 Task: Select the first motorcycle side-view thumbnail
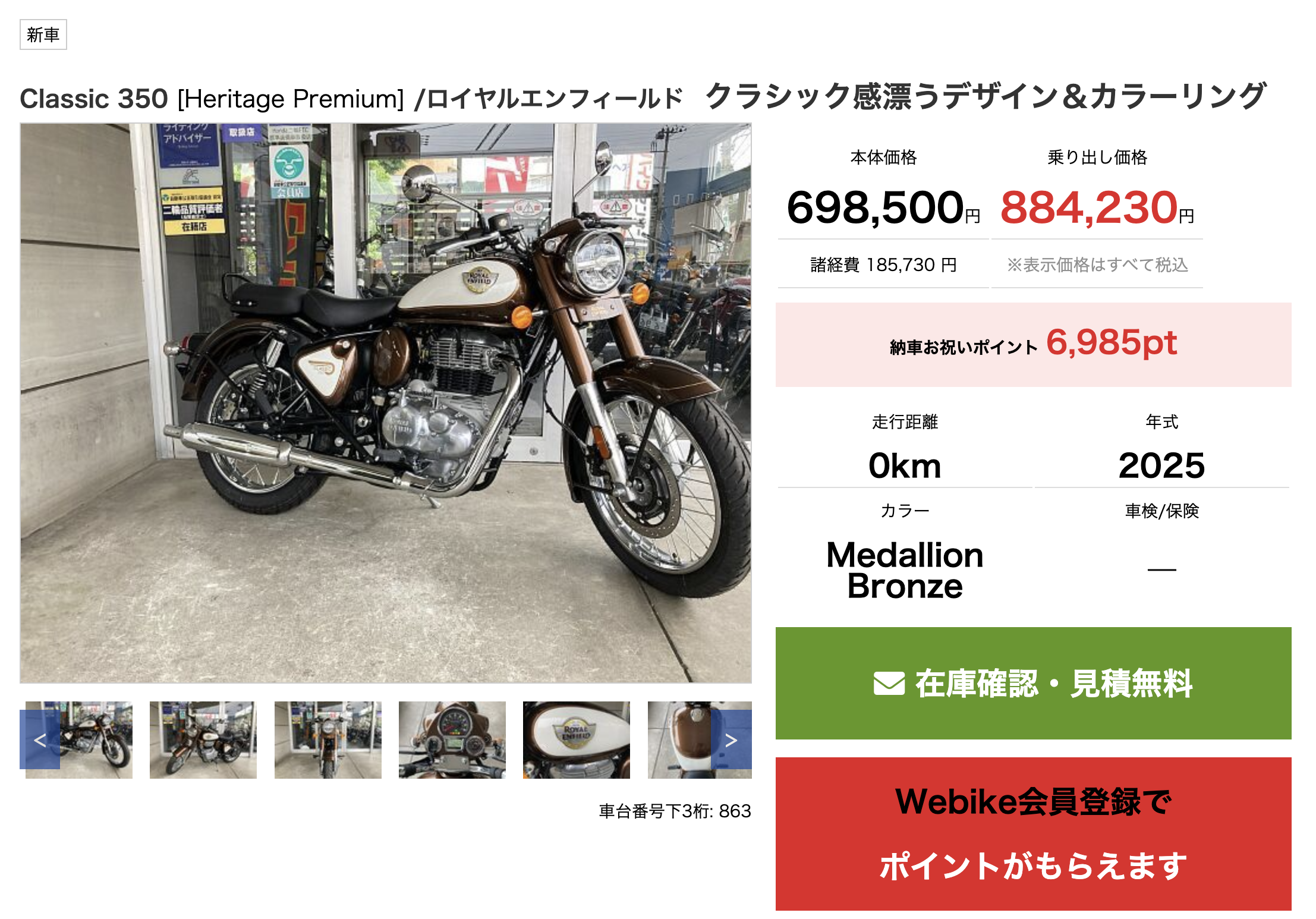pyautogui.click(x=79, y=739)
